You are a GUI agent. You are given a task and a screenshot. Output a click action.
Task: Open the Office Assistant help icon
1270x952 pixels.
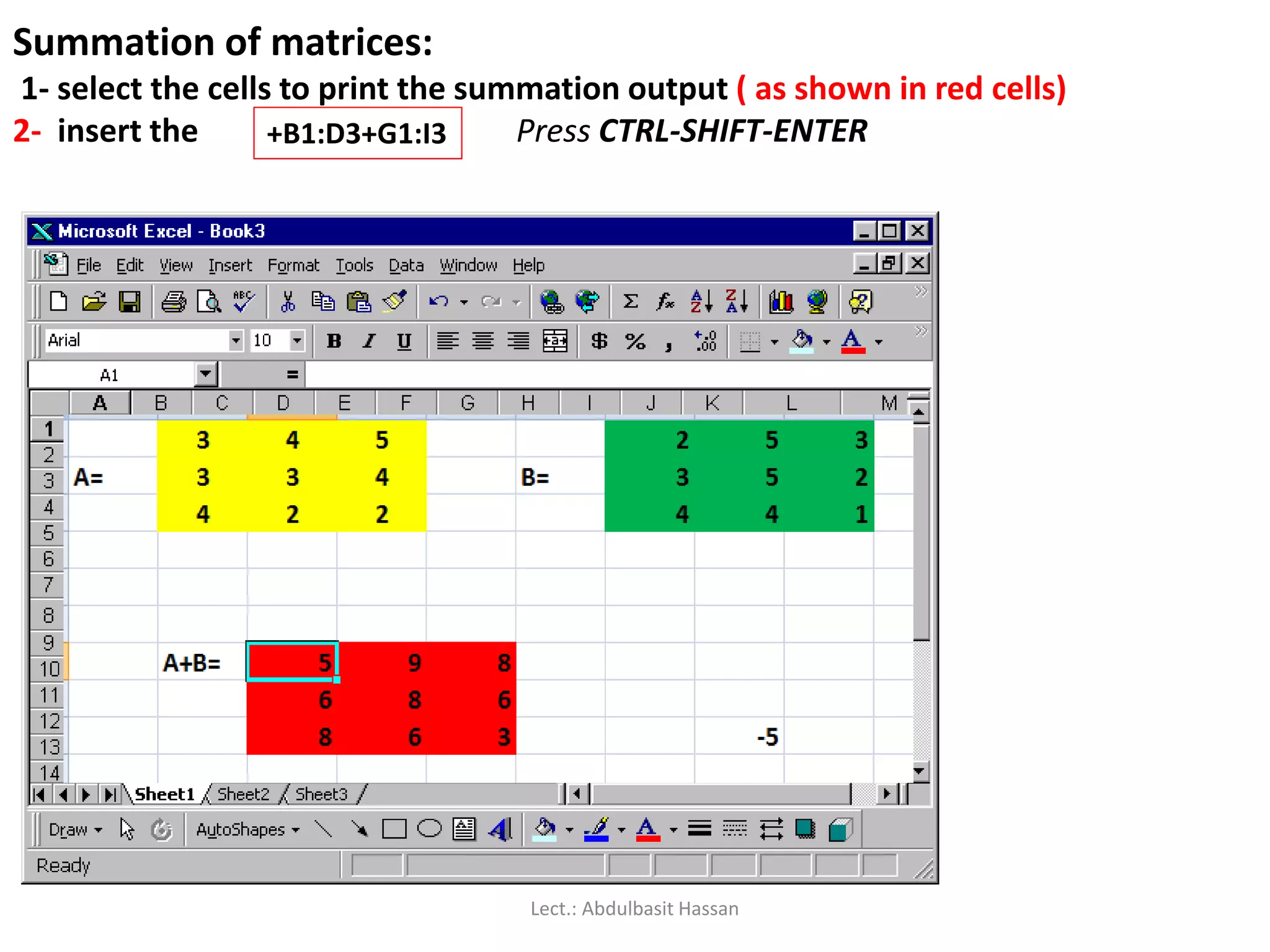(860, 302)
